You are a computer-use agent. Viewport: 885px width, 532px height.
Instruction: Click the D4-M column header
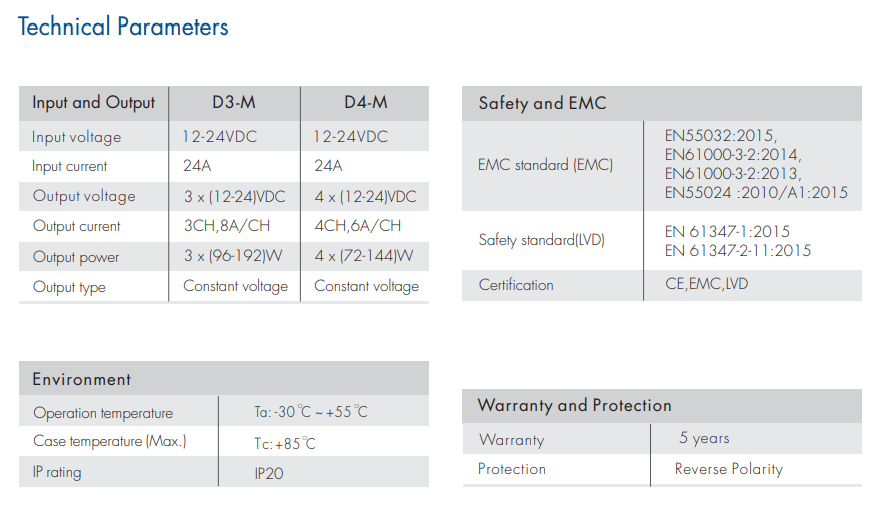pos(366,102)
